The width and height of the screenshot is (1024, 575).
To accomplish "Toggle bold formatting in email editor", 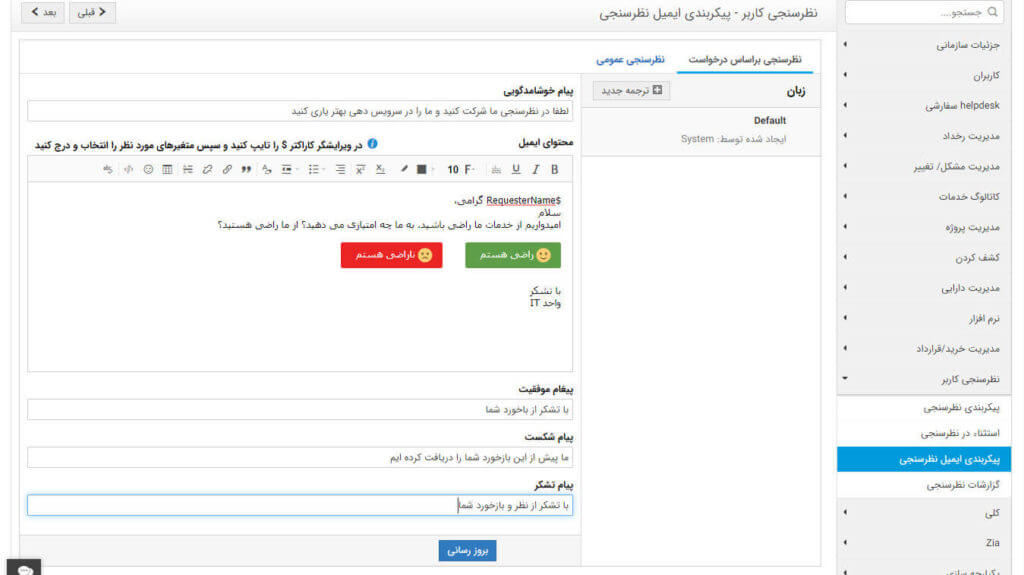I will (x=554, y=169).
